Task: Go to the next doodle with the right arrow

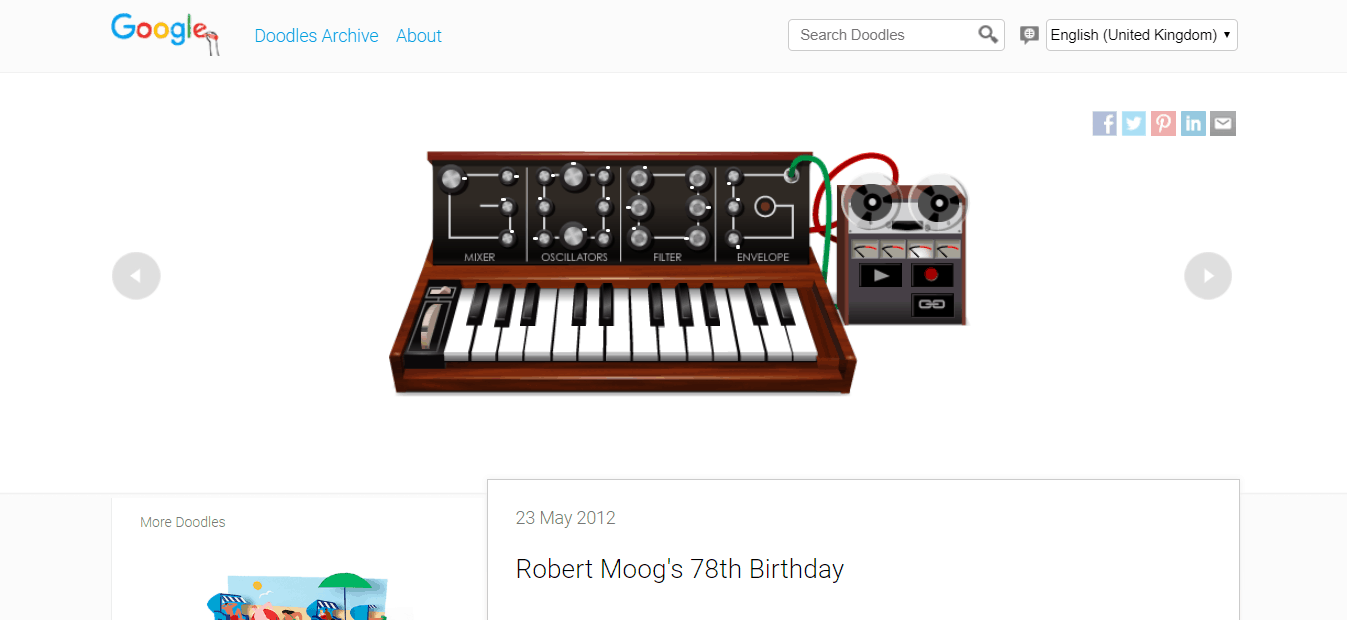Action: click(1207, 275)
